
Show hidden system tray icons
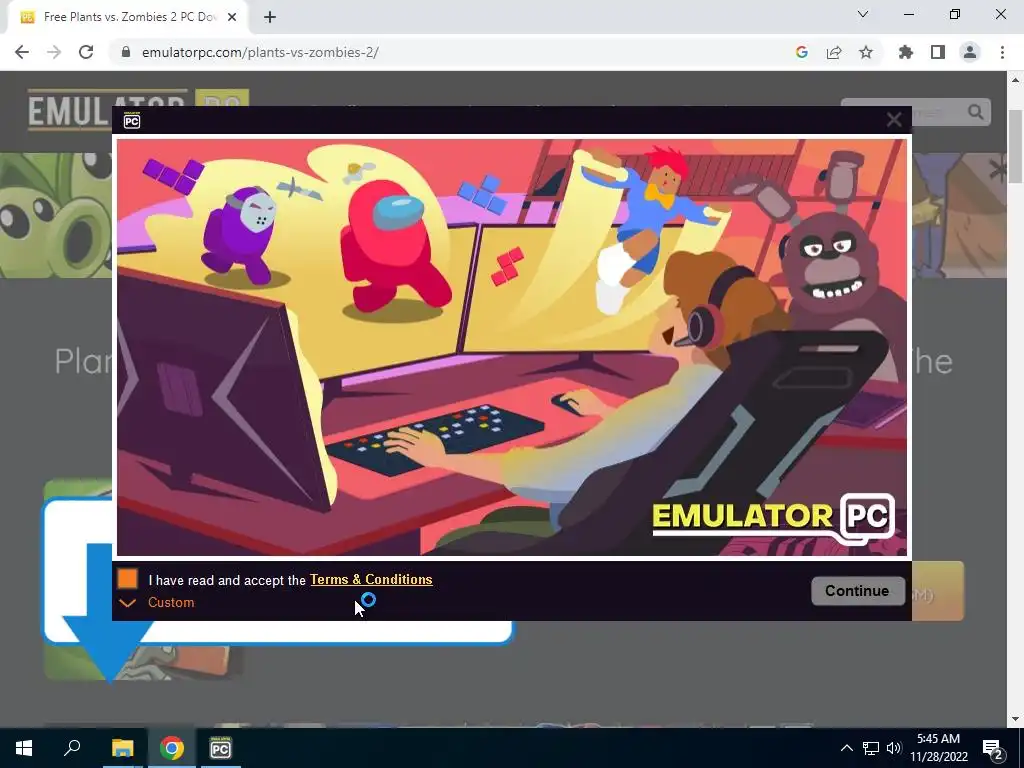click(x=846, y=748)
